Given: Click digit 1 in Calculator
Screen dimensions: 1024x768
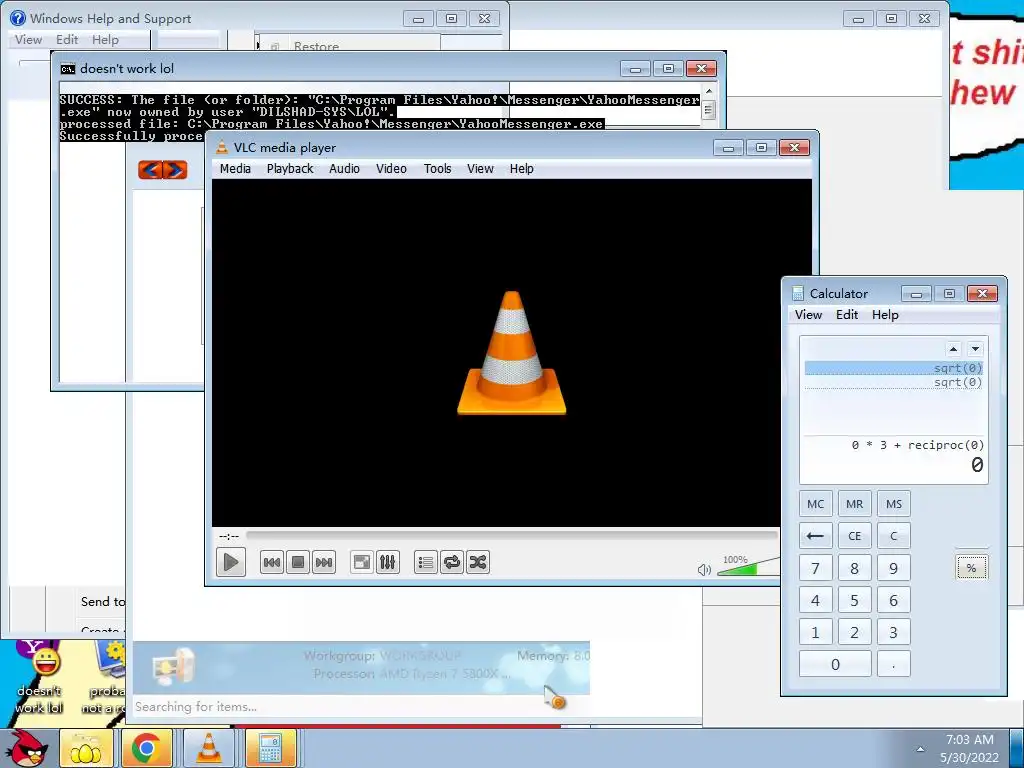Looking at the screenshot, I should point(816,632).
